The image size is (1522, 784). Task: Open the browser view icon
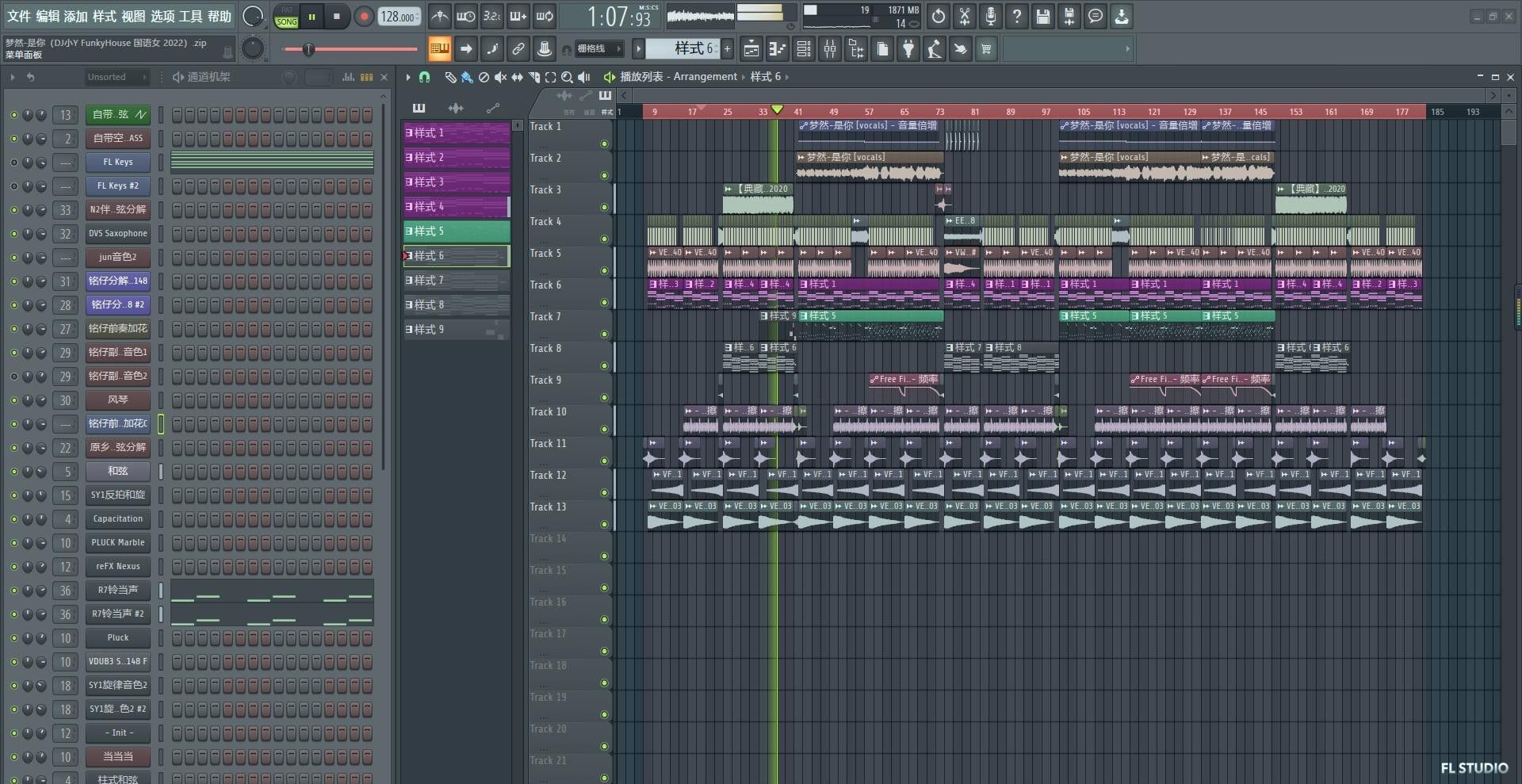coord(856,49)
